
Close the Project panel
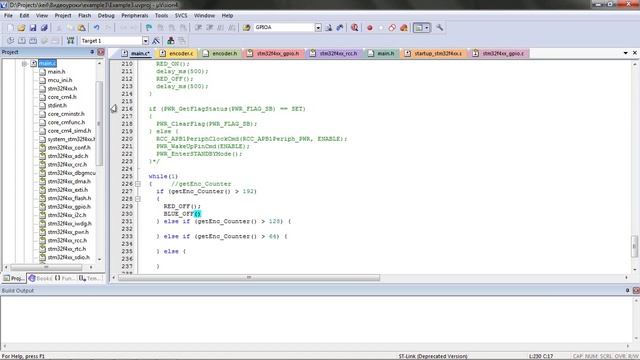click(x=101, y=52)
